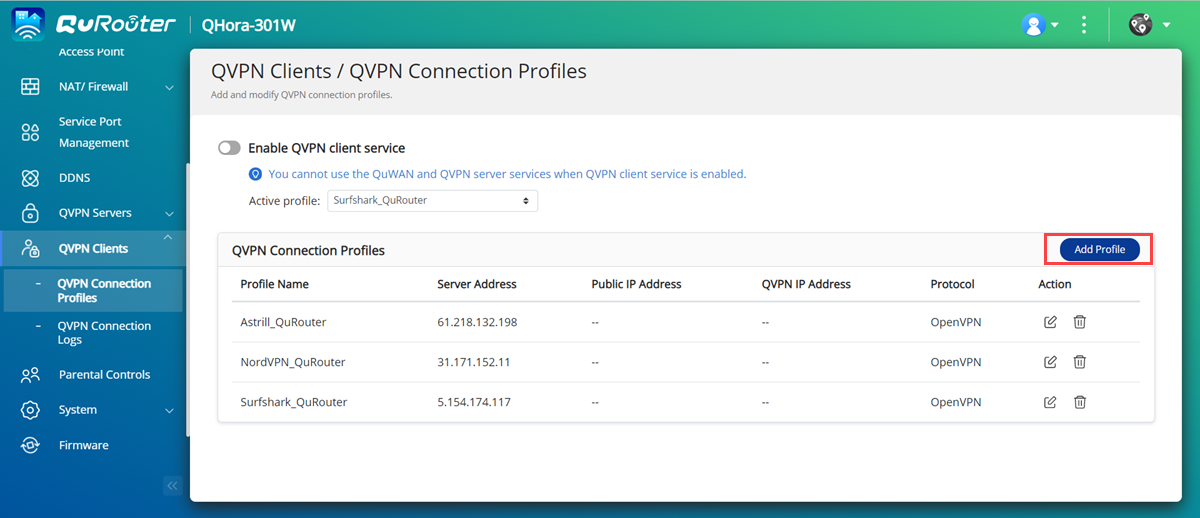Click OpenVPN protocol in Astrill_QuRouter row

coord(956,322)
